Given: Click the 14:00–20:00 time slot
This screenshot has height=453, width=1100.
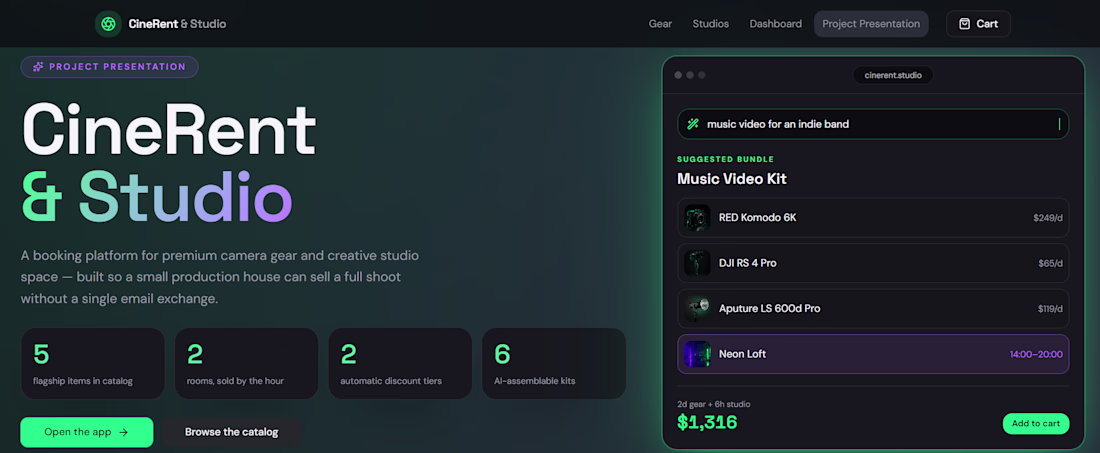Looking at the screenshot, I should click(x=1035, y=354).
